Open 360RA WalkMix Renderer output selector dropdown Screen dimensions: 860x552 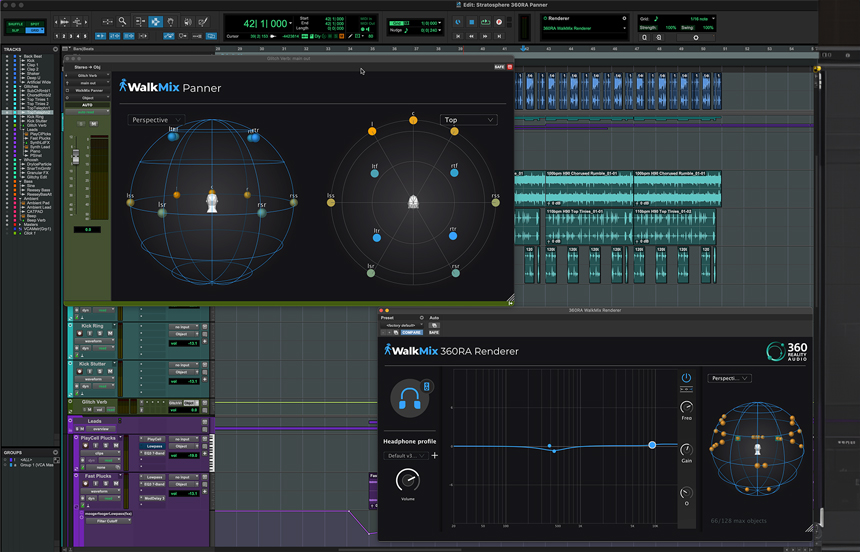pyautogui.click(x=584, y=28)
